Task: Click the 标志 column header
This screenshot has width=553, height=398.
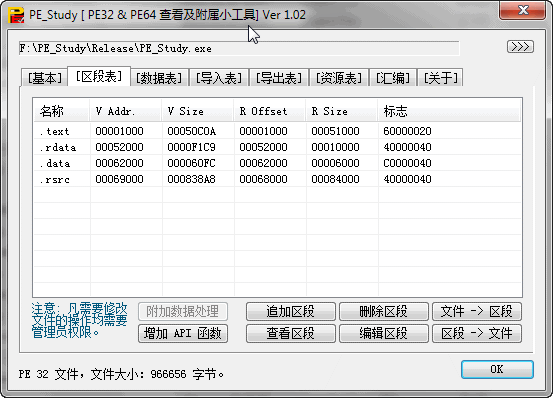Action: tap(449, 111)
